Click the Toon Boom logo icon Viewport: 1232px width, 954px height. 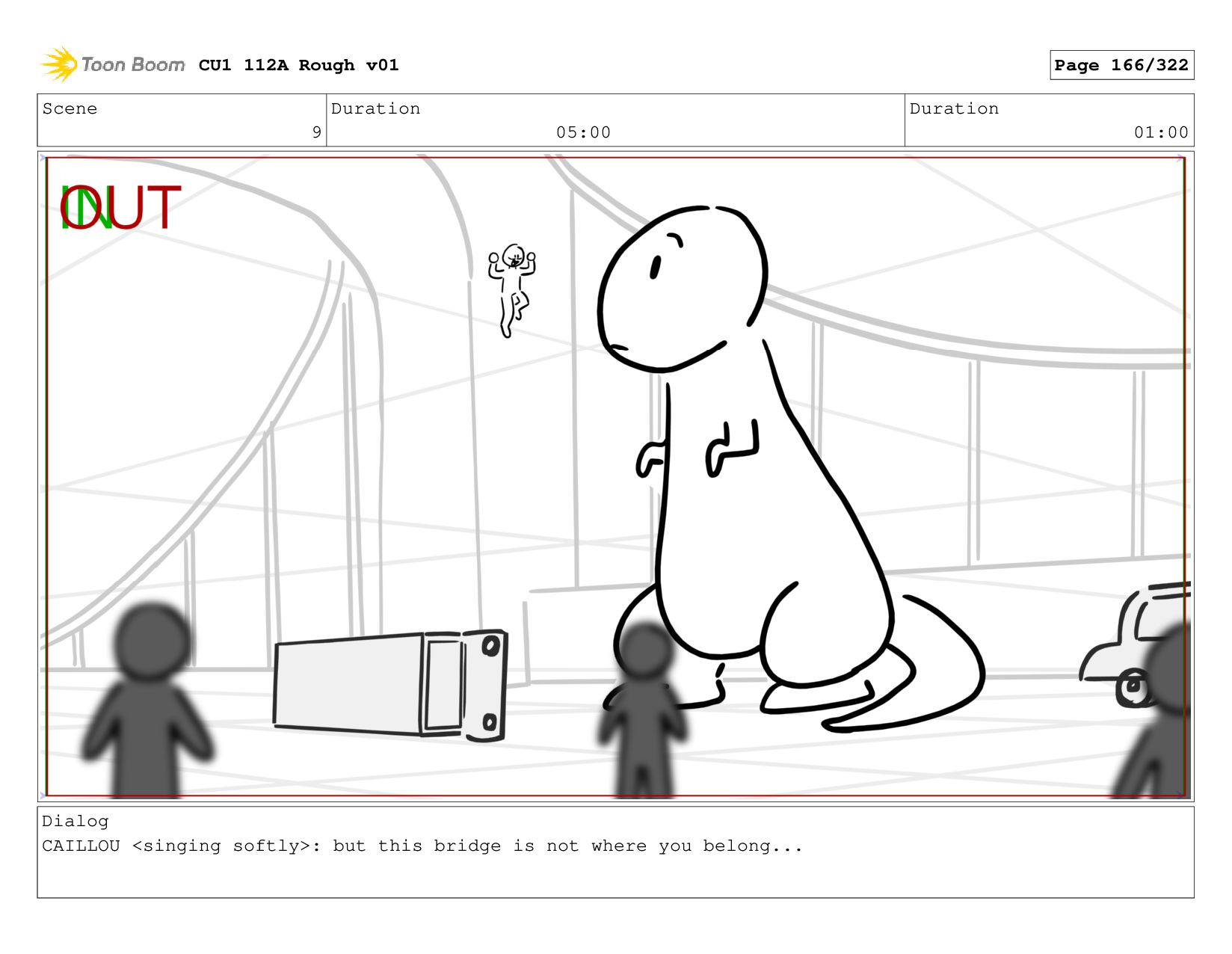point(59,64)
